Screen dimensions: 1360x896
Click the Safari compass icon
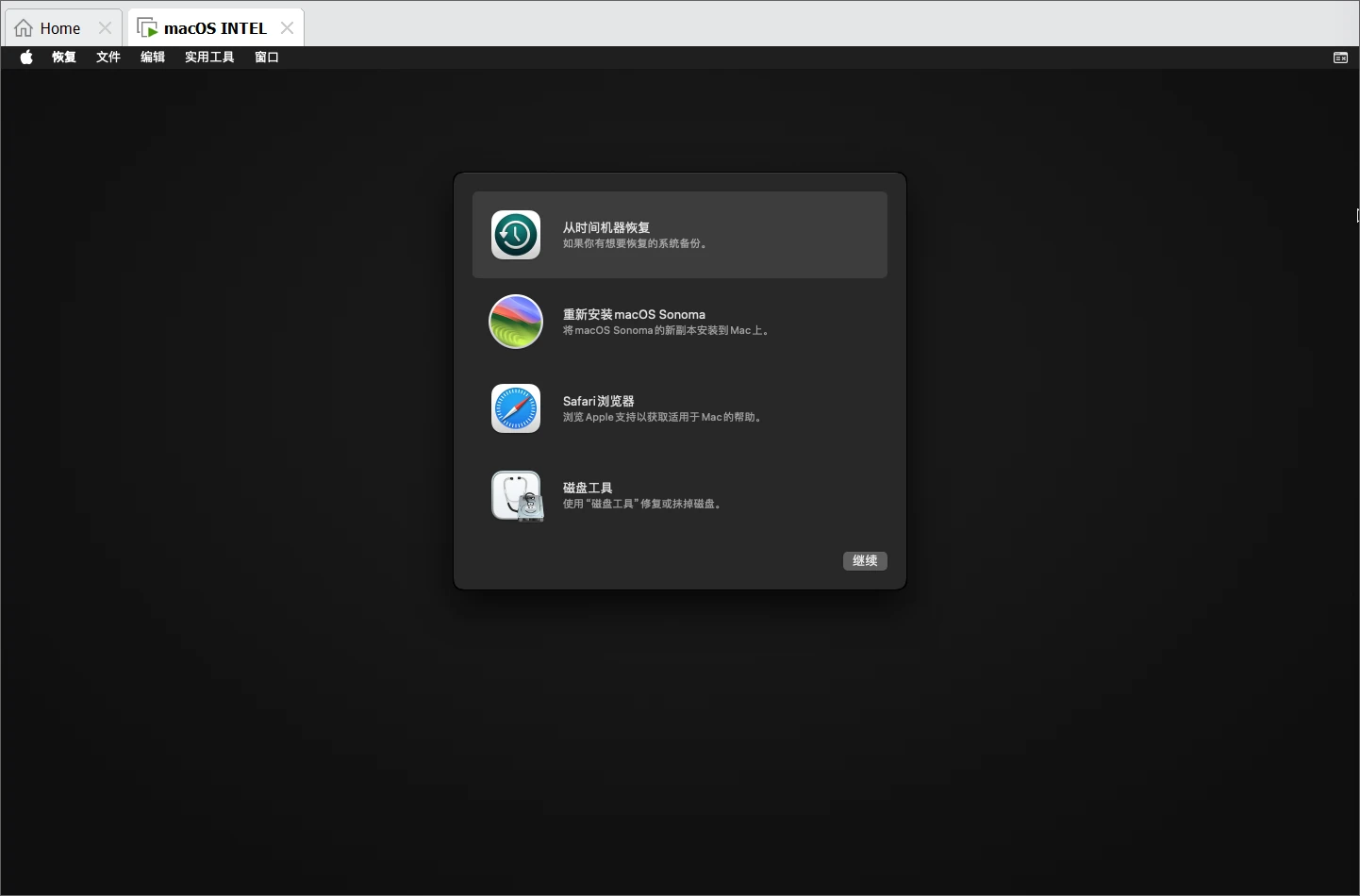(x=516, y=408)
